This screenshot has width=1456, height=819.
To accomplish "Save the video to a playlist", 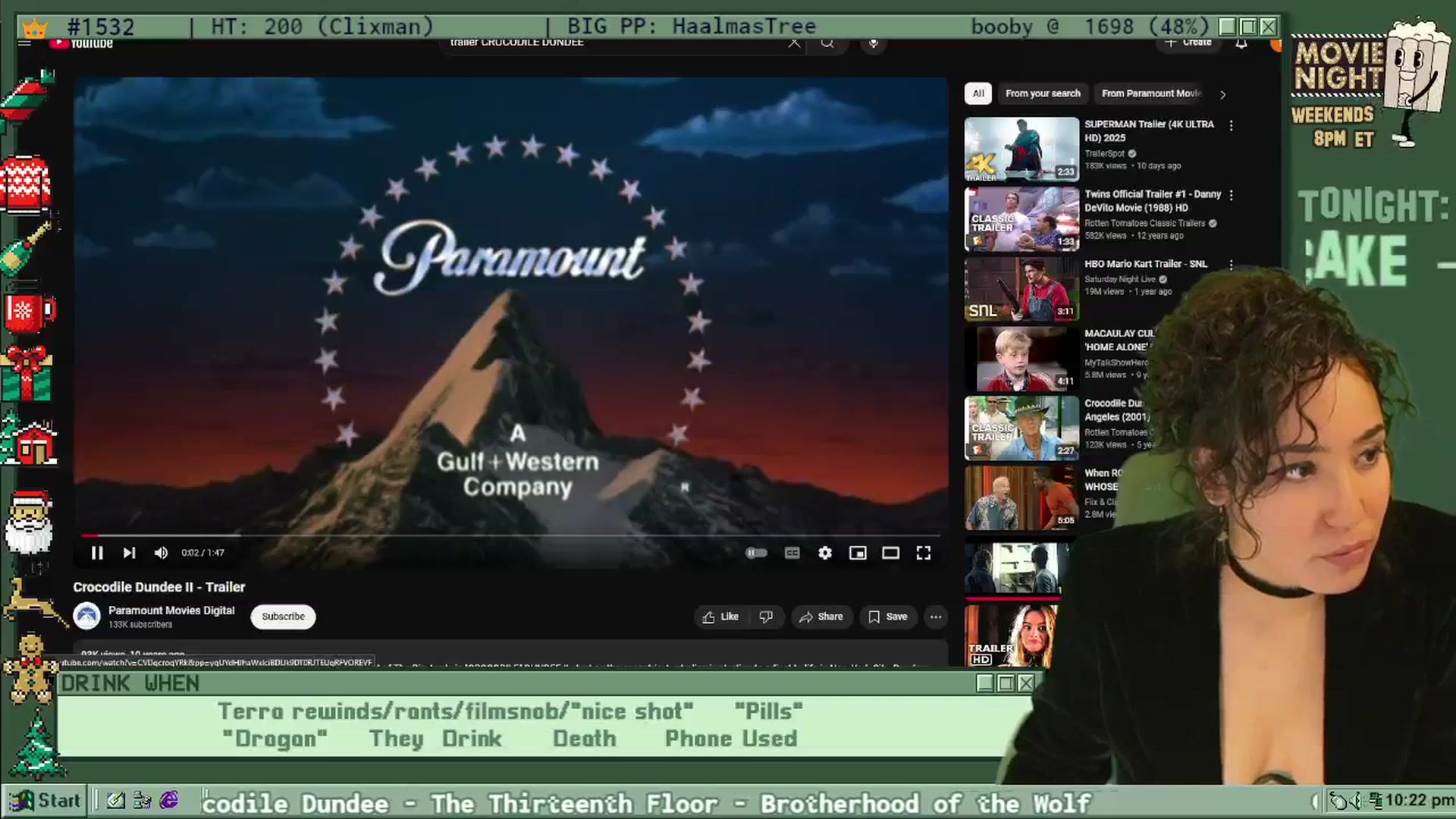I will coord(887,617).
